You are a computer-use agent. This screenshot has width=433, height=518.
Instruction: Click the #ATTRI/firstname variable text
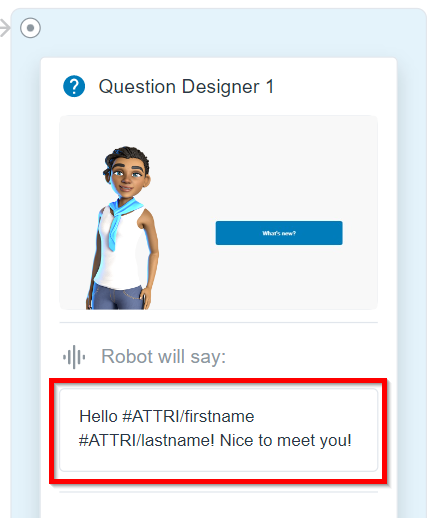pos(188,416)
